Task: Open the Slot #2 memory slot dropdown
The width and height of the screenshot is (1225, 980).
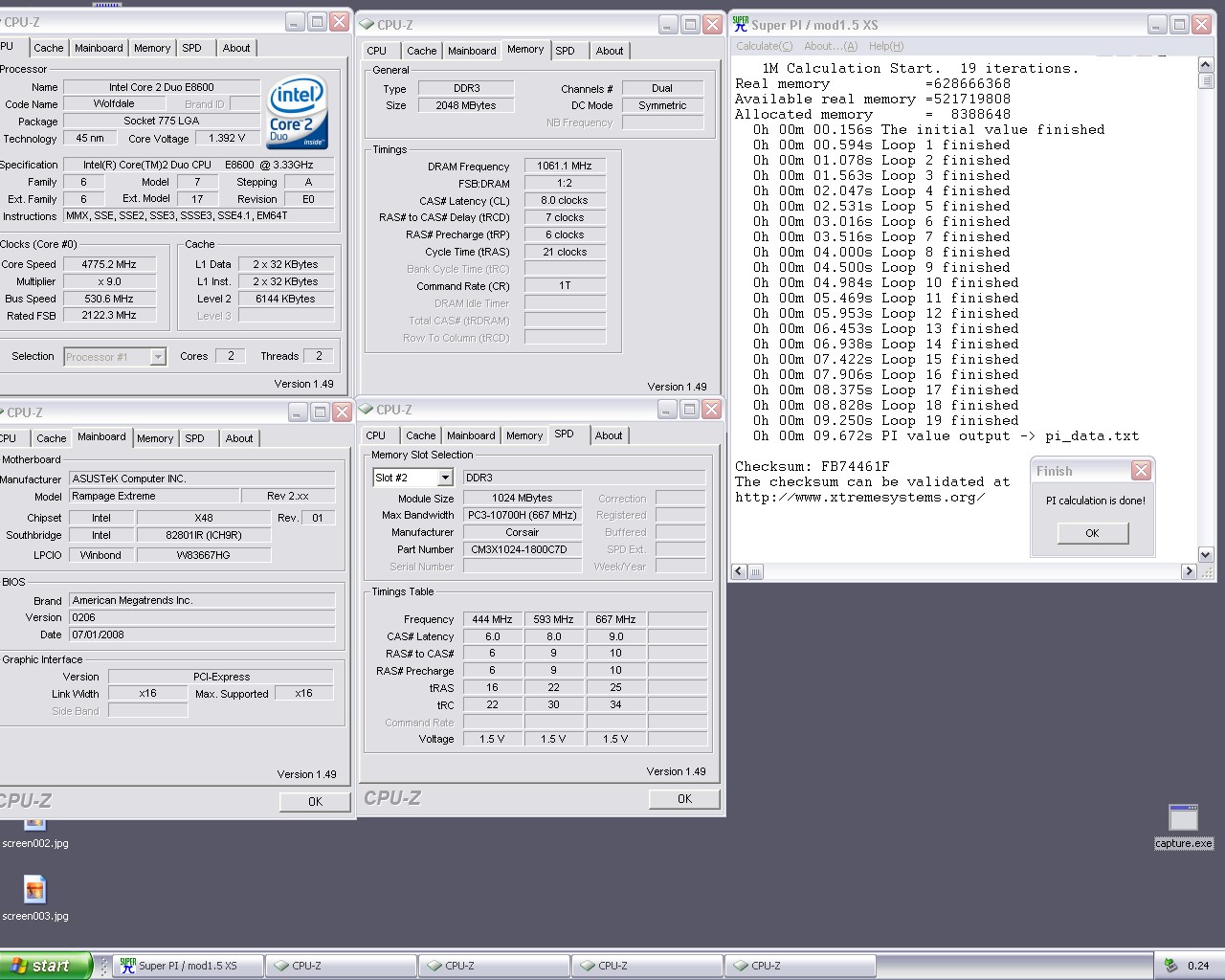Action: 445,478
